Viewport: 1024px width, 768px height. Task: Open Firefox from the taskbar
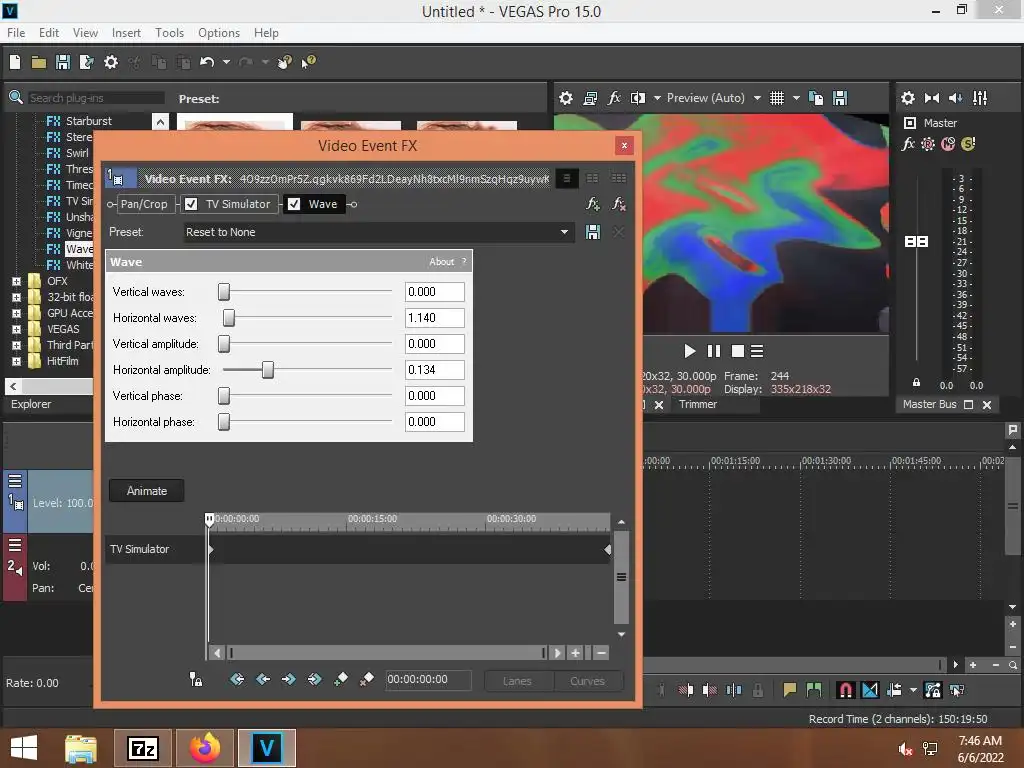[205, 748]
